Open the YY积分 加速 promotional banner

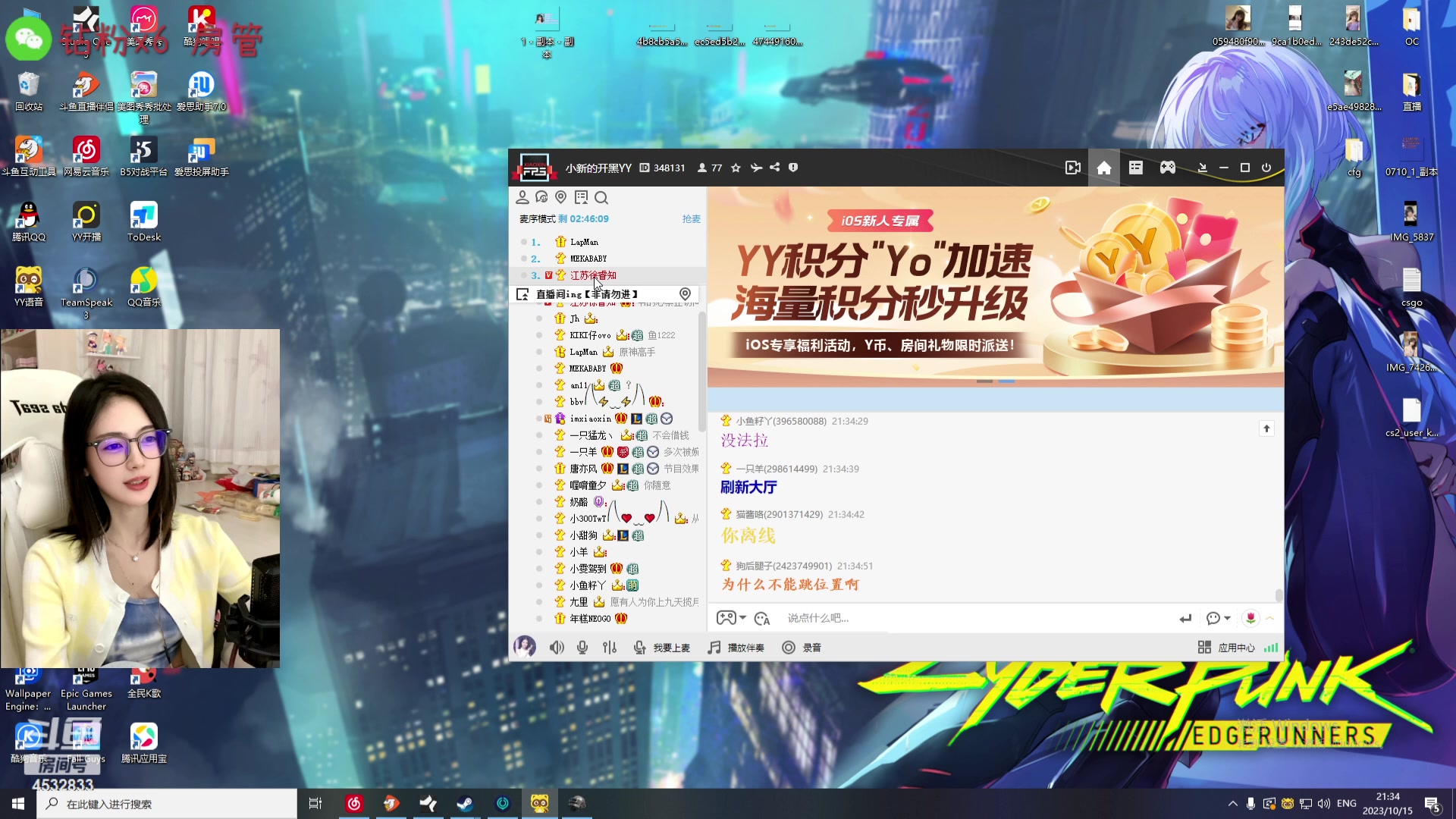[996, 287]
